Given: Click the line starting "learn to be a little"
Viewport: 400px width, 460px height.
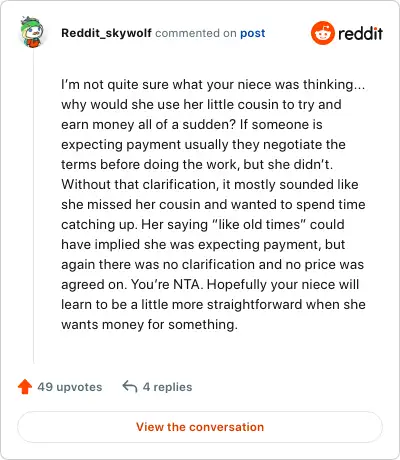Looking at the screenshot, I should pos(213,305).
